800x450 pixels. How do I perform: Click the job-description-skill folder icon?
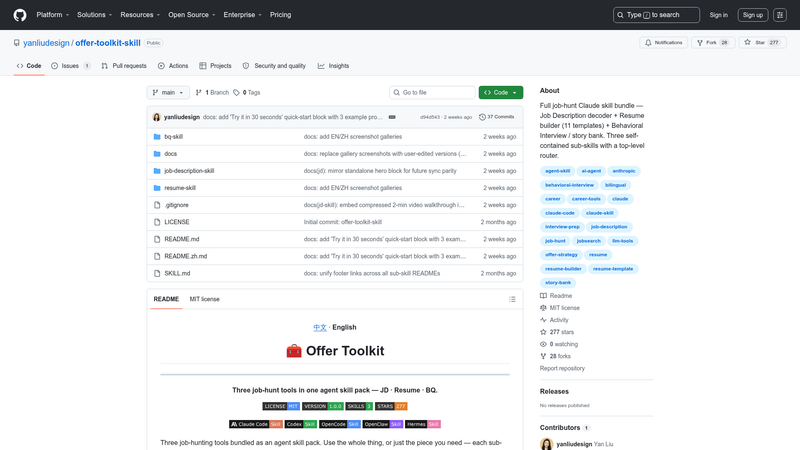pos(157,171)
